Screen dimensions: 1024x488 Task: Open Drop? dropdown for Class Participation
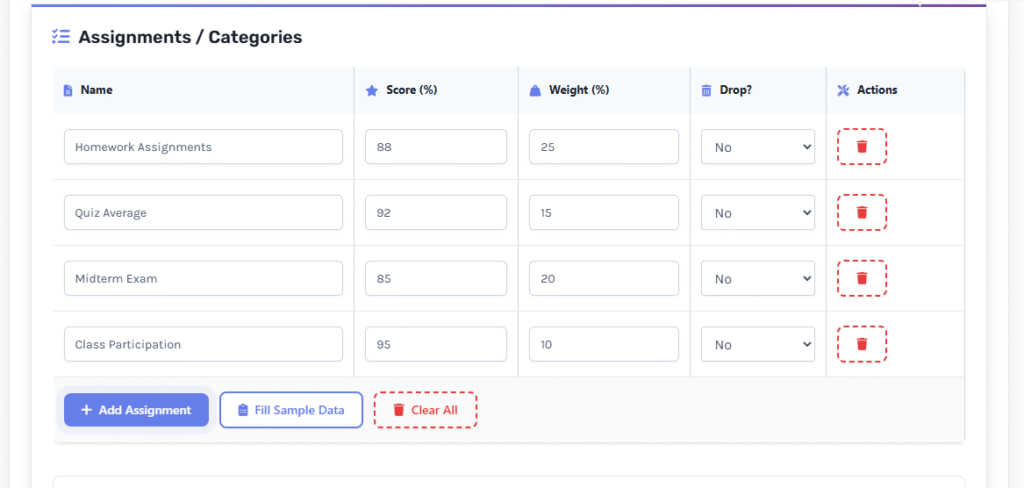(x=758, y=344)
